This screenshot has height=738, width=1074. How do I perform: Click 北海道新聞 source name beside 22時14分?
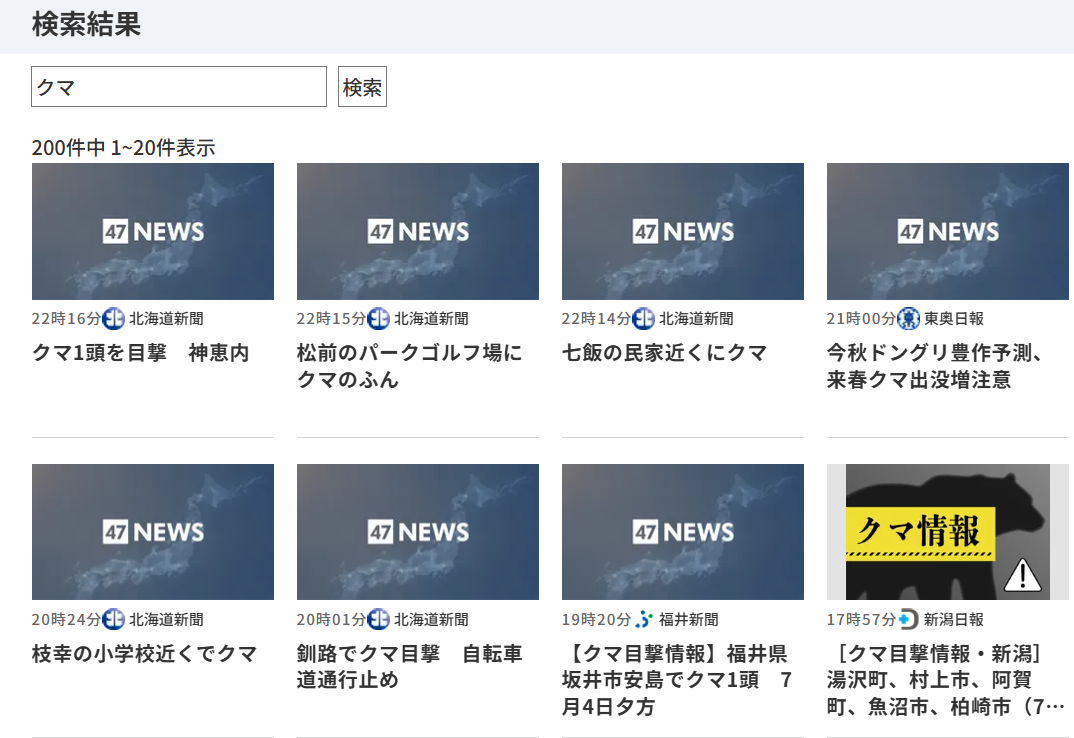click(697, 319)
